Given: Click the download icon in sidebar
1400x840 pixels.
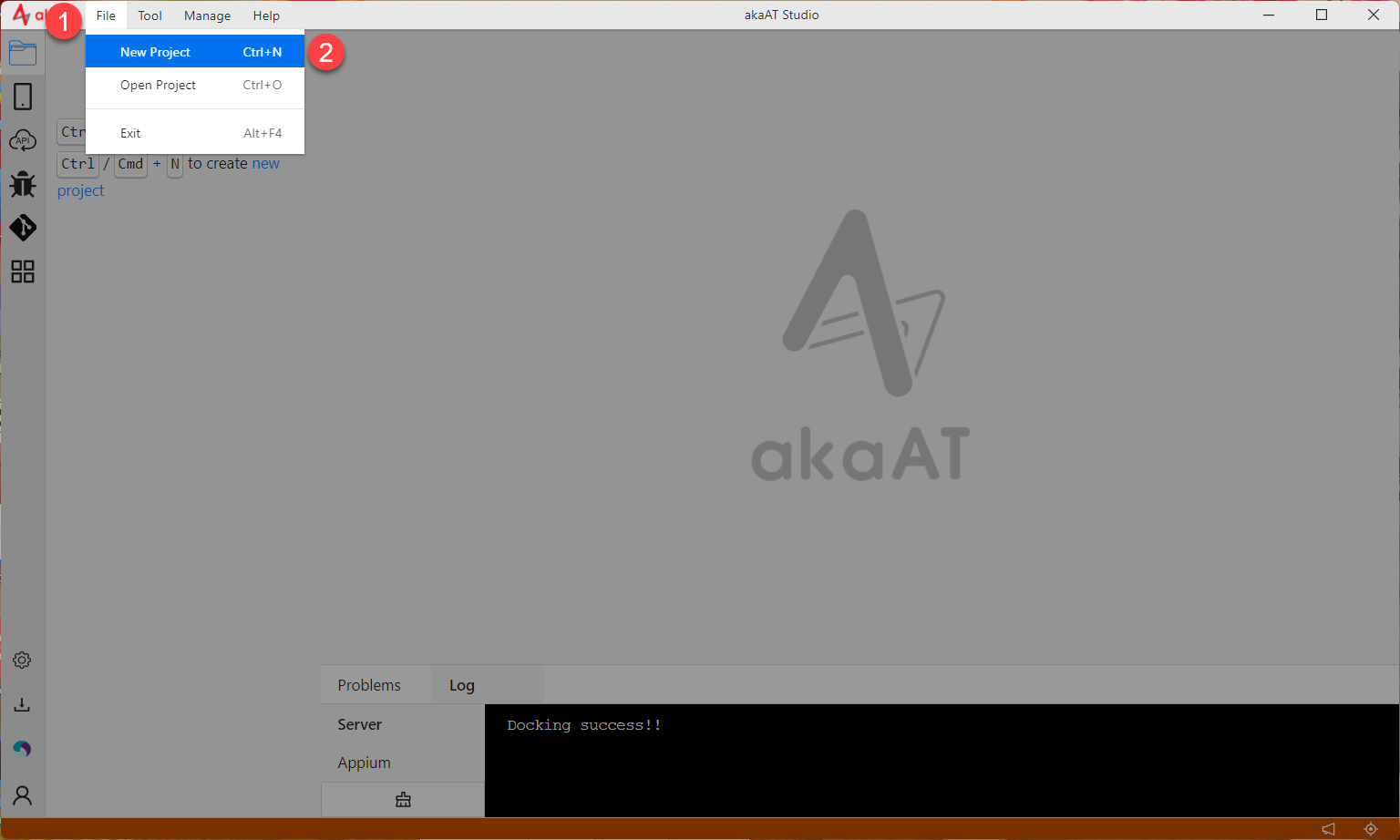Looking at the screenshot, I should click(x=23, y=704).
